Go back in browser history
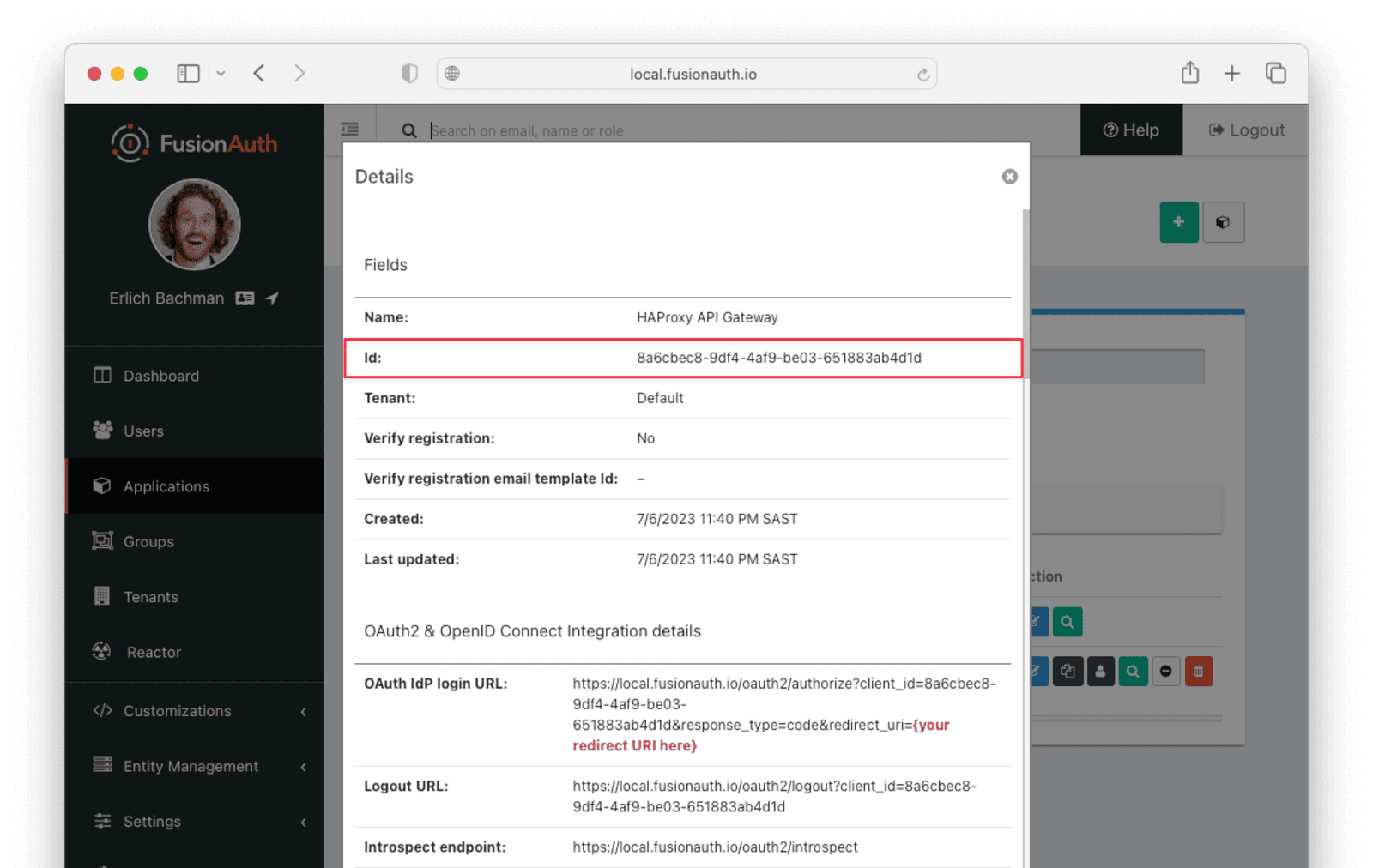The width and height of the screenshot is (1373, 868). pos(259,74)
